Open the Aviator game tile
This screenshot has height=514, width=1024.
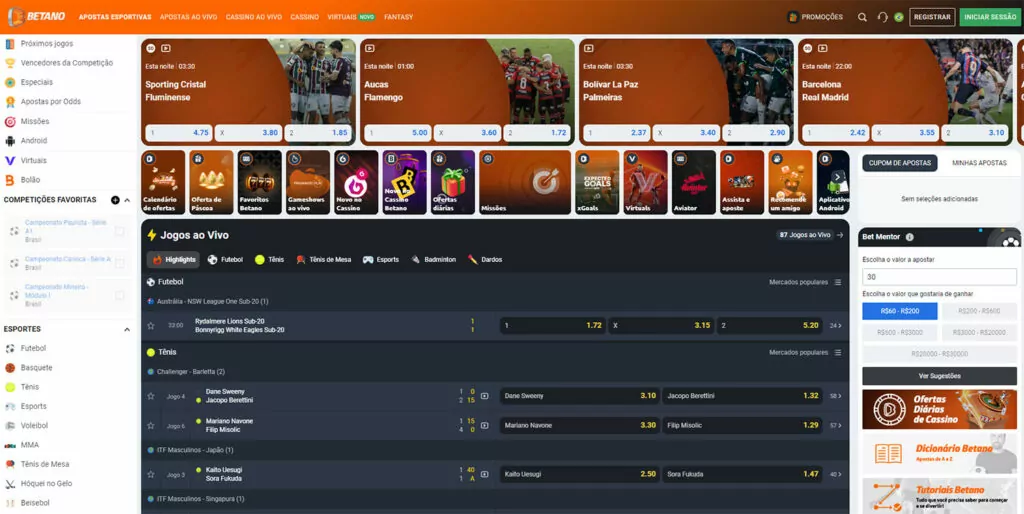pyautogui.click(x=693, y=182)
